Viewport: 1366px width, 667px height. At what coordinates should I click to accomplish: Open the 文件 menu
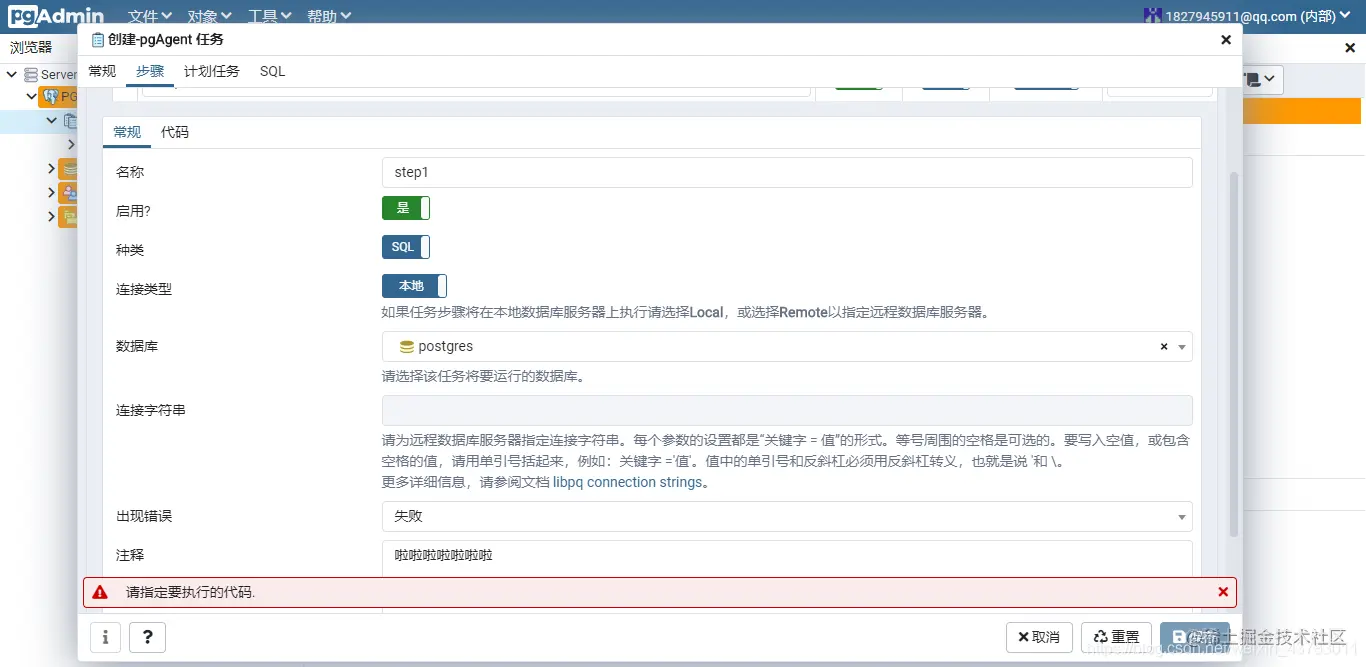[150, 16]
